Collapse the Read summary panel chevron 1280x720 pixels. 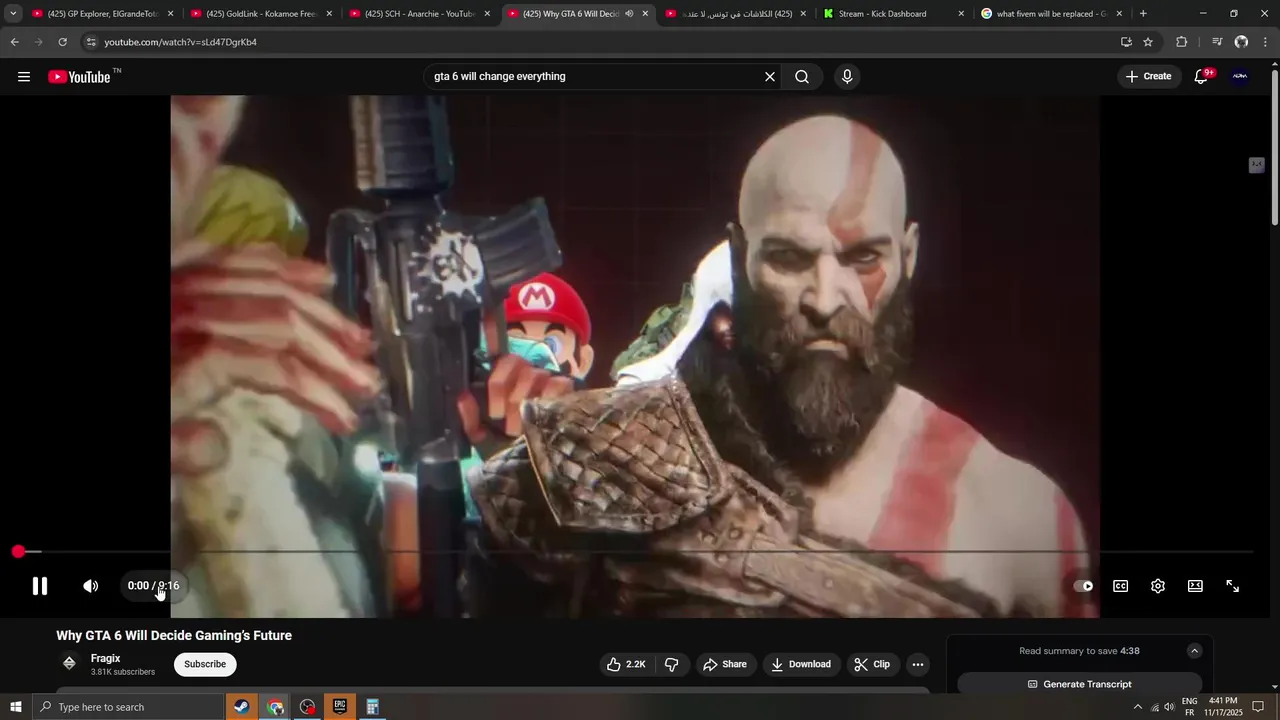(1194, 651)
